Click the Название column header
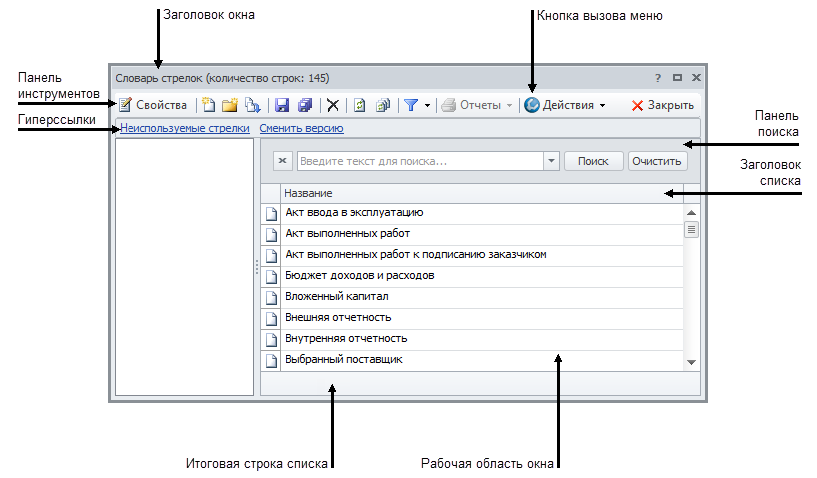Screen dimensions: 817x478 pyautogui.click(x=470, y=193)
